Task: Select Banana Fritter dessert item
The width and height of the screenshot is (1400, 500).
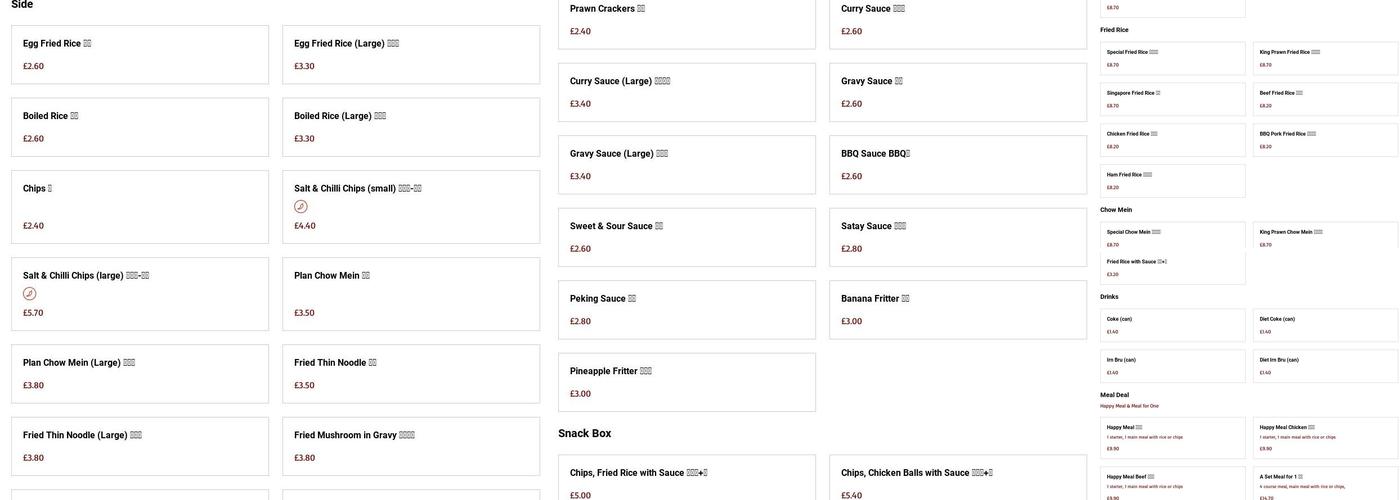Action: (957, 309)
